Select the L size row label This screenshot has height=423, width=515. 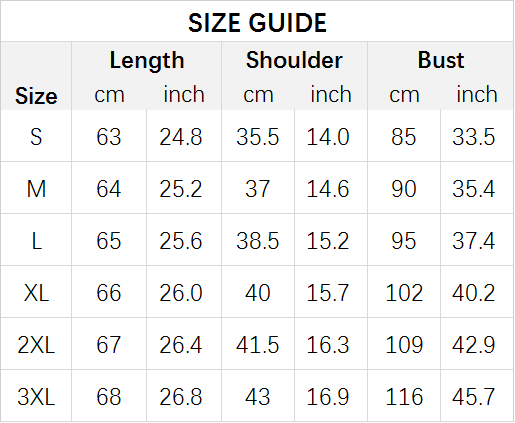tap(36, 241)
